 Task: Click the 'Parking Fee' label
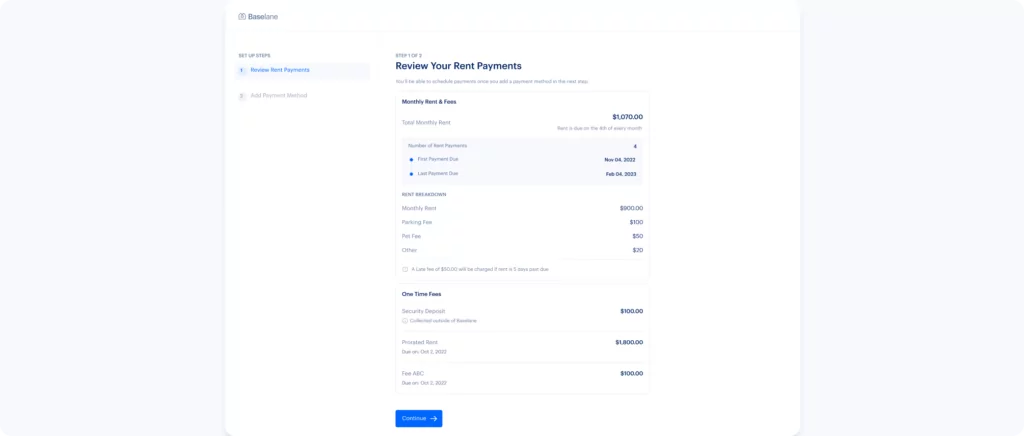tap(417, 223)
